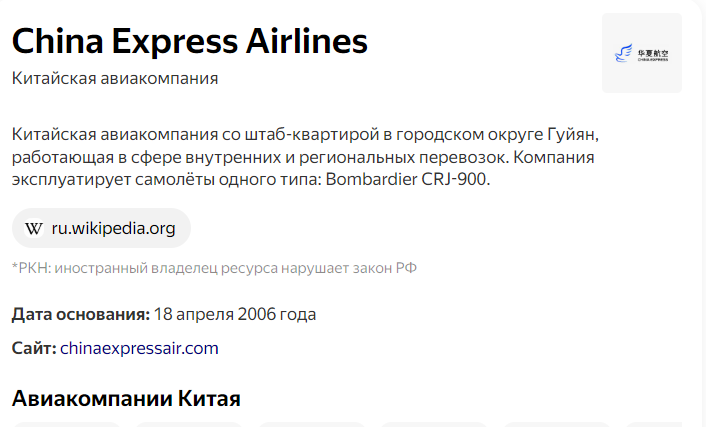The width and height of the screenshot is (706, 427).
Task: Open the chinaexpressair.com website link
Action: [x=139, y=348]
